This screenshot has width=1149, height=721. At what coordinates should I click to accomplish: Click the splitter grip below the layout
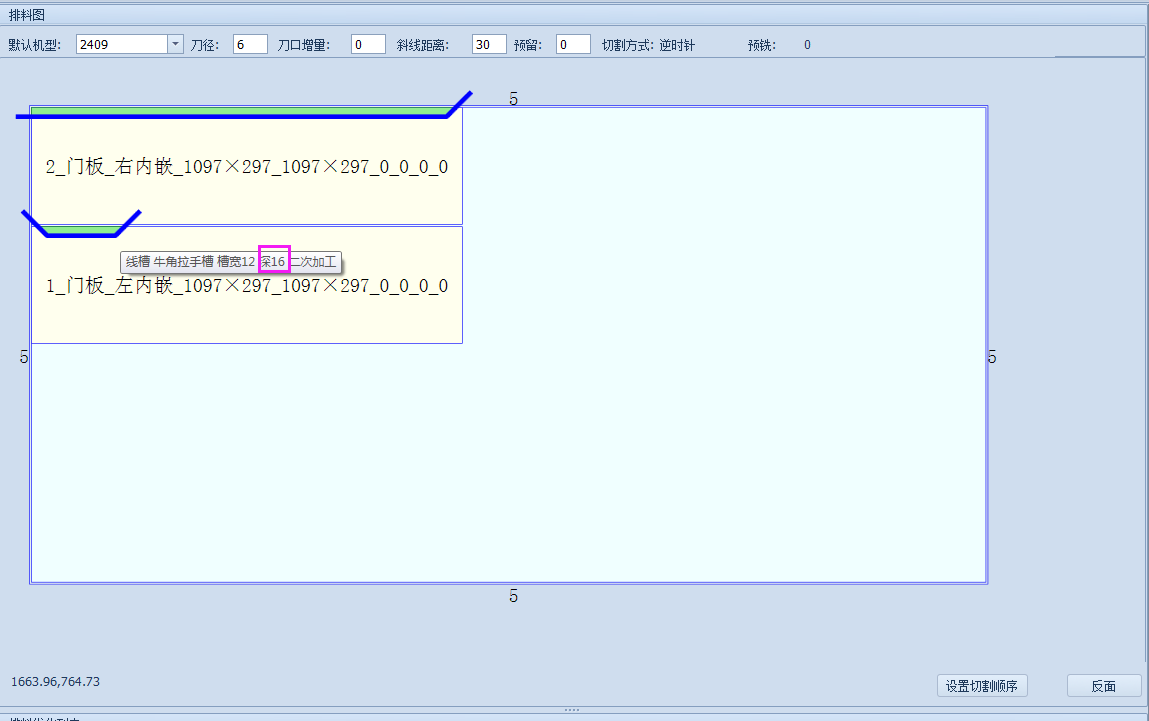pos(572,710)
